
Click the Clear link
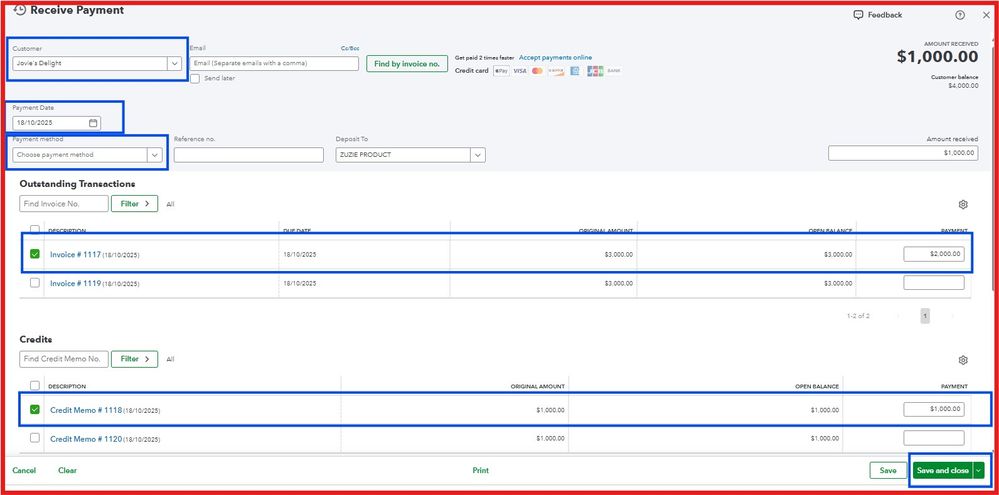[68, 471]
